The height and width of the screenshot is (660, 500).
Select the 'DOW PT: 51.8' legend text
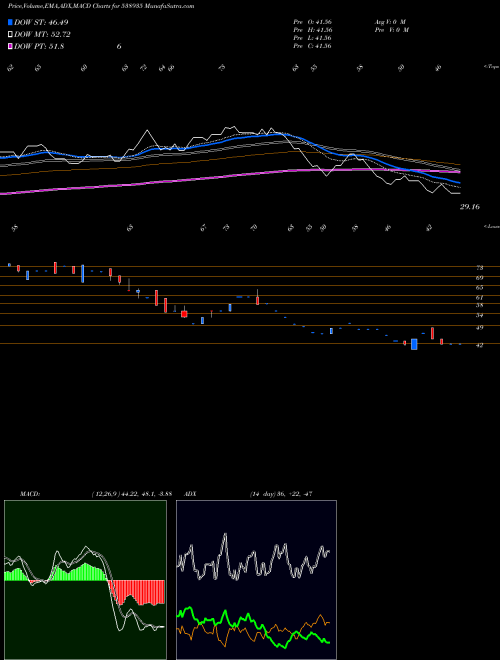39,46
